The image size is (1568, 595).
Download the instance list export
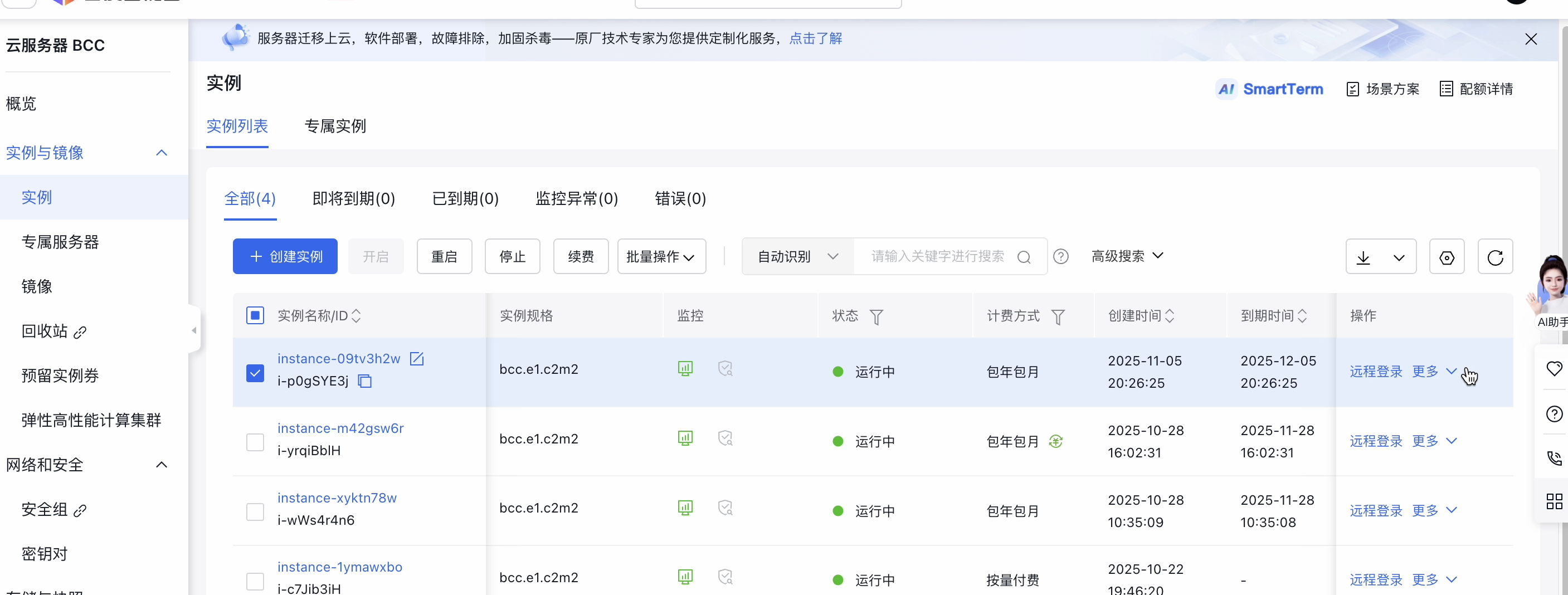1364,256
